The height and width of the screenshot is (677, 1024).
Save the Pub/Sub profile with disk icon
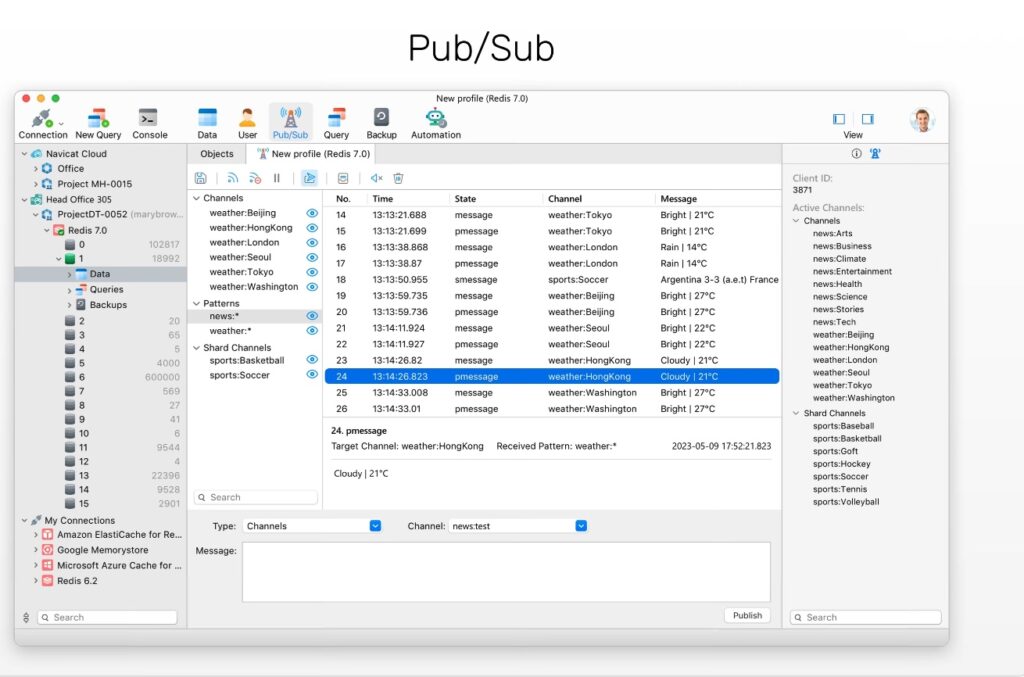click(201, 178)
